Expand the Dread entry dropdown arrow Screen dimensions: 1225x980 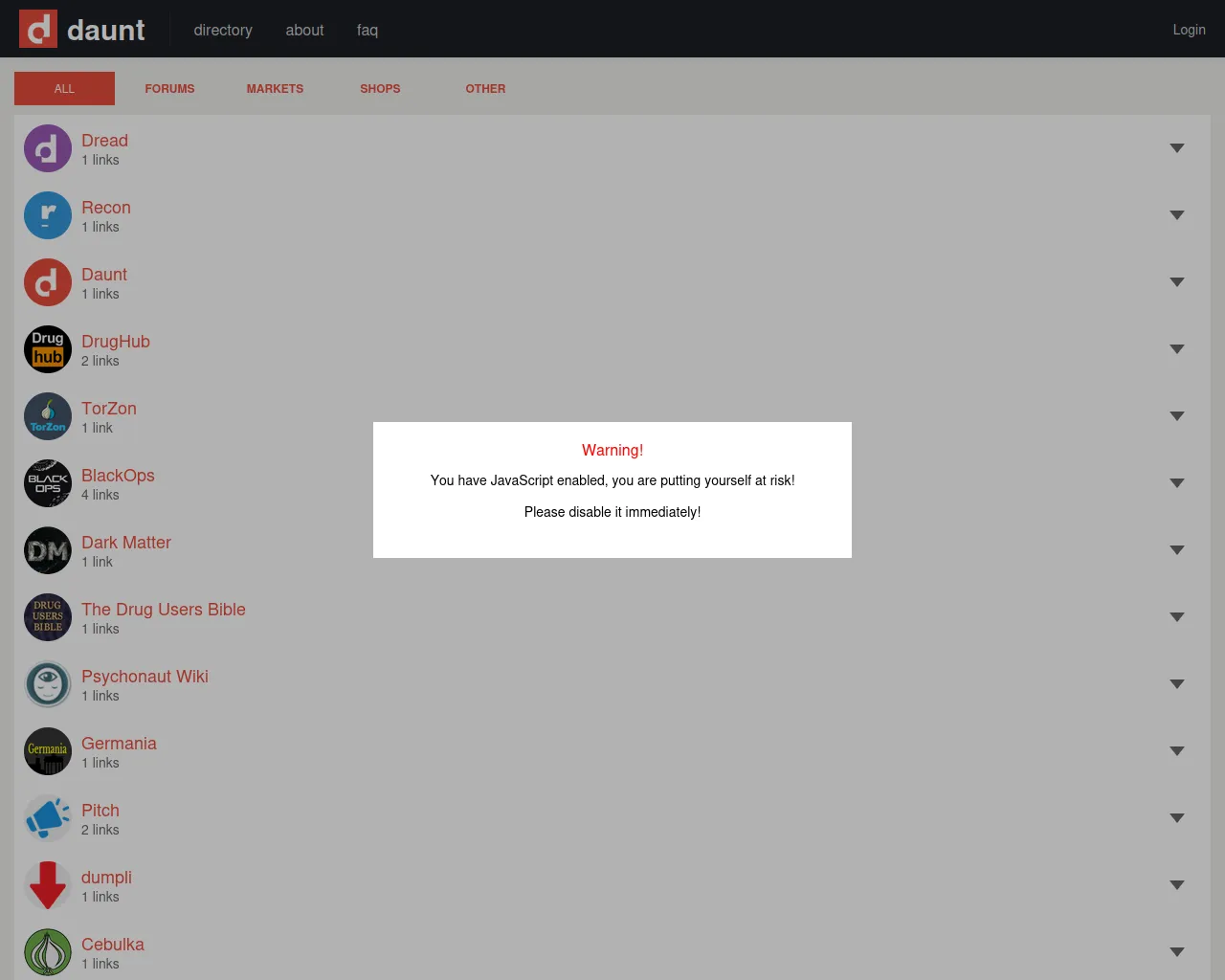tap(1177, 148)
